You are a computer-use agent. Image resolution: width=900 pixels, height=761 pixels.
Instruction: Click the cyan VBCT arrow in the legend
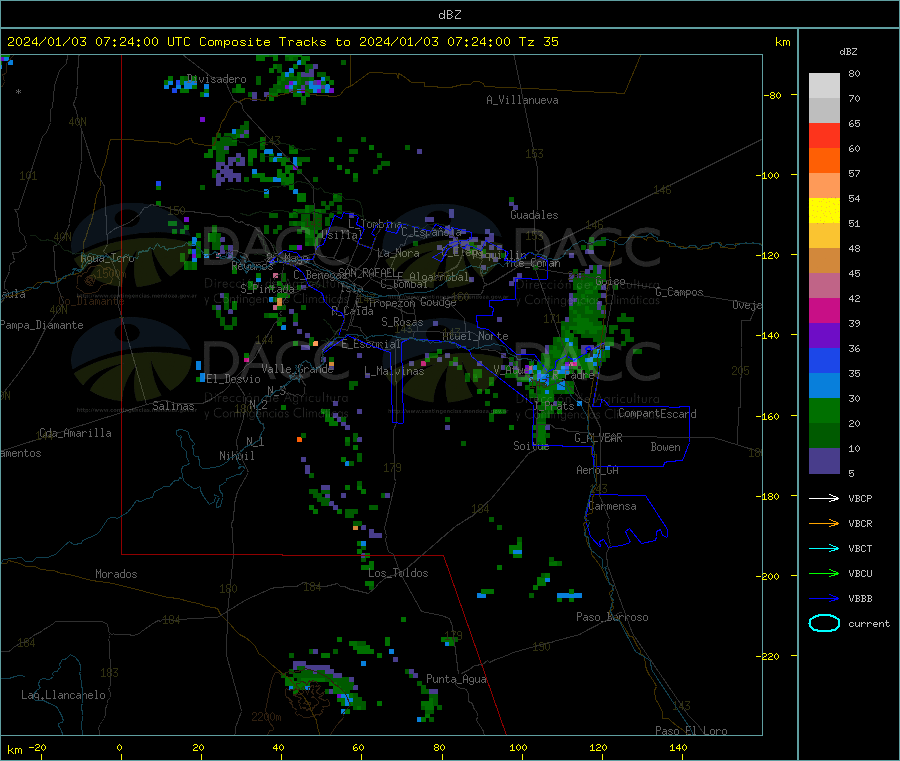click(x=824, y=548)
